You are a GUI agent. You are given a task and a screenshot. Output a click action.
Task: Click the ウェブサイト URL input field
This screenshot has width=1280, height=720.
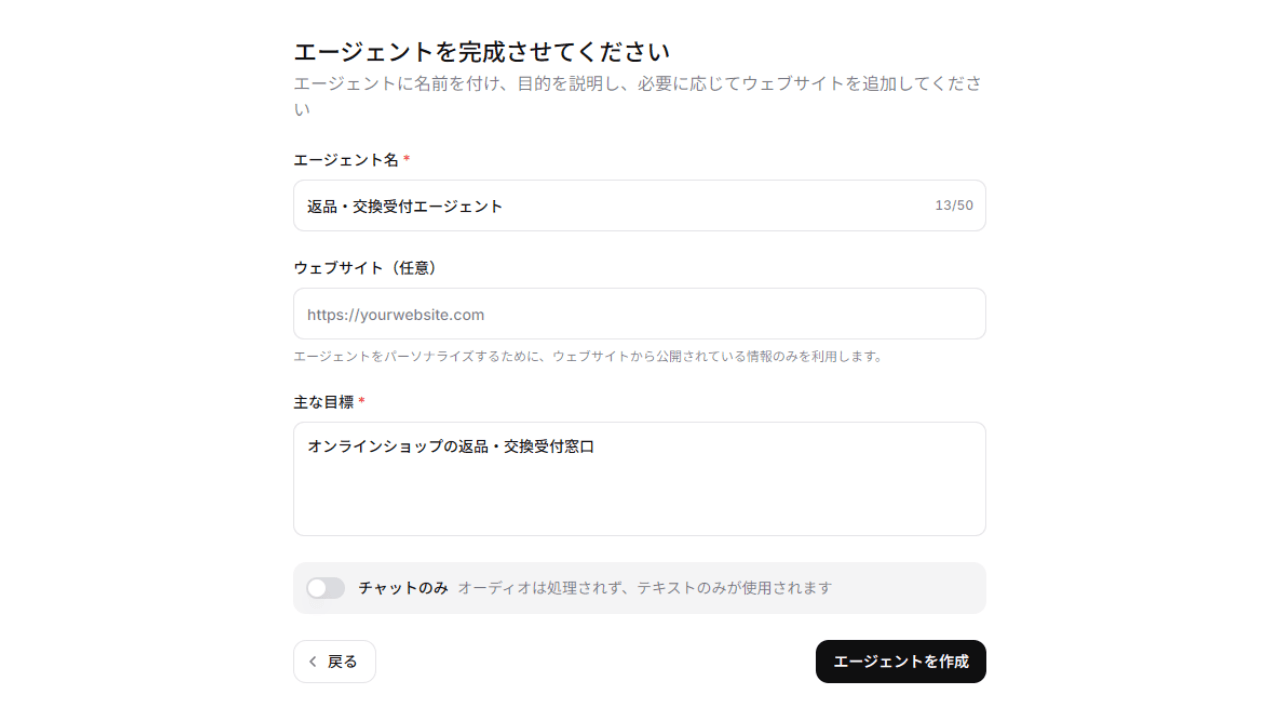[639, 314]
